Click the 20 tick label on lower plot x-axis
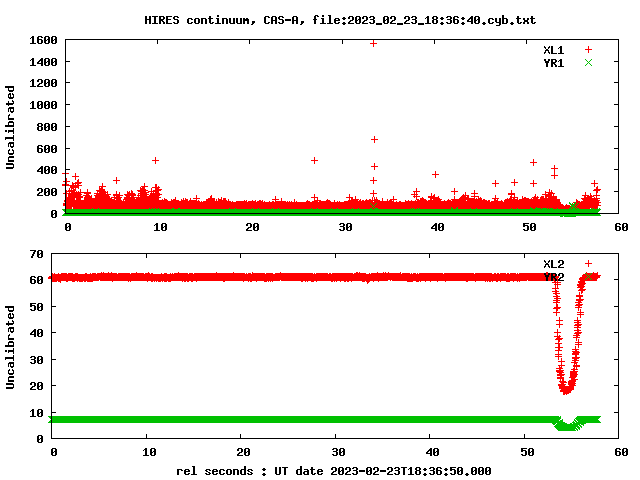 point(243,452)
